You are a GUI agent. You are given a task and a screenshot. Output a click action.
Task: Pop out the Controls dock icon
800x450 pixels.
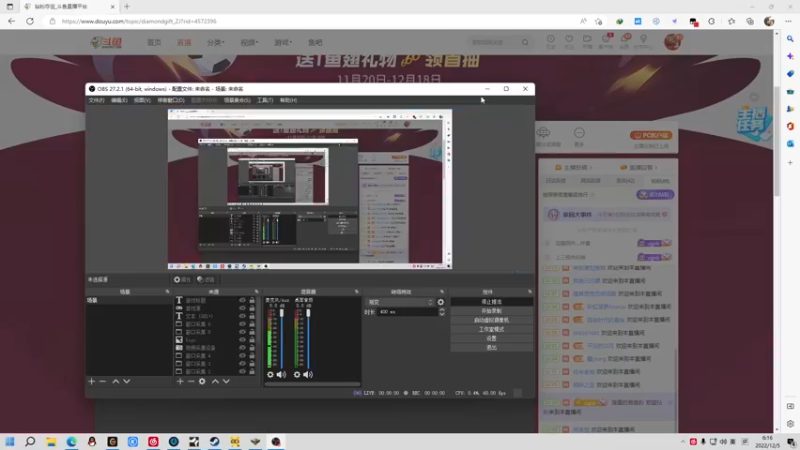[530, 292]
